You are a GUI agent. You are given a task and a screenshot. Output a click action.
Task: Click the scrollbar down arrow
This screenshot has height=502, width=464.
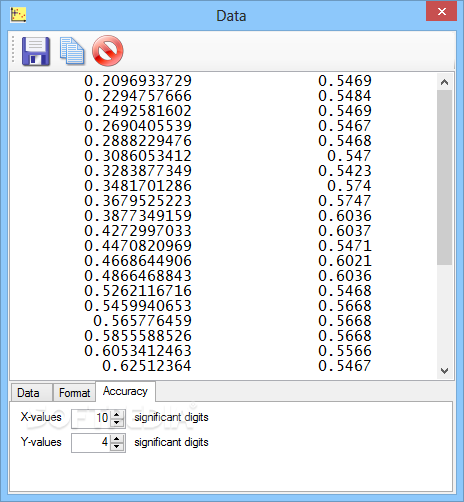point(444,371)
